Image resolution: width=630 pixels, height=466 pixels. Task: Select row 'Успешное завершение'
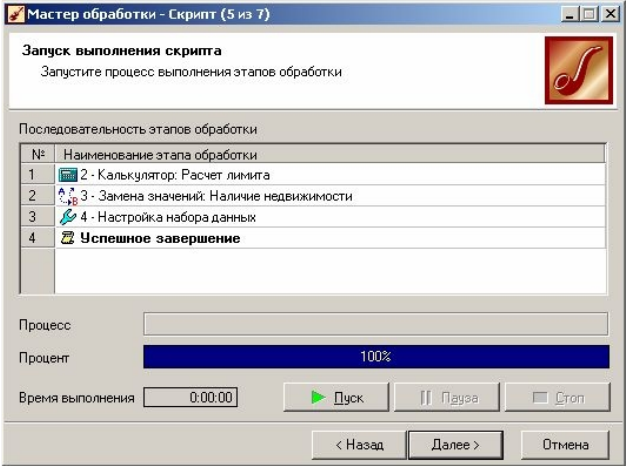click(x=330, y=238)
